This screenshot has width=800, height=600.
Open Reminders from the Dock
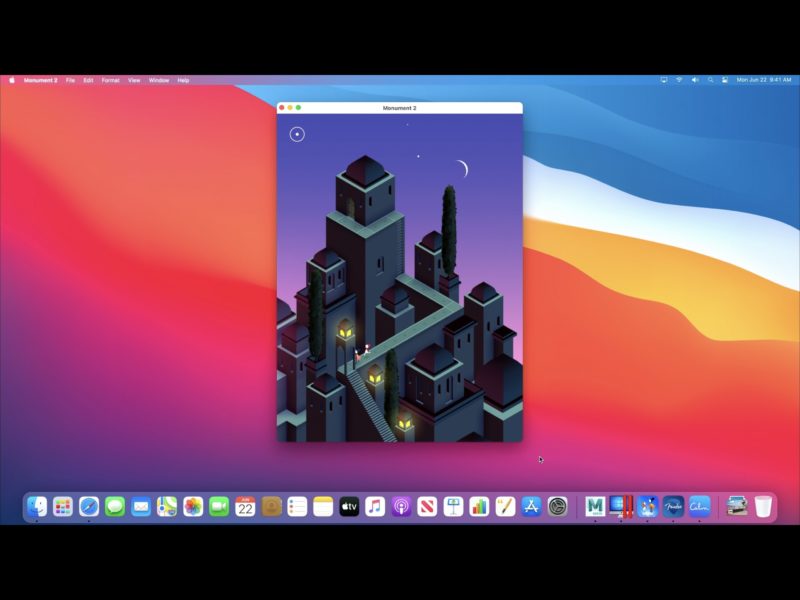pos(297,507)
